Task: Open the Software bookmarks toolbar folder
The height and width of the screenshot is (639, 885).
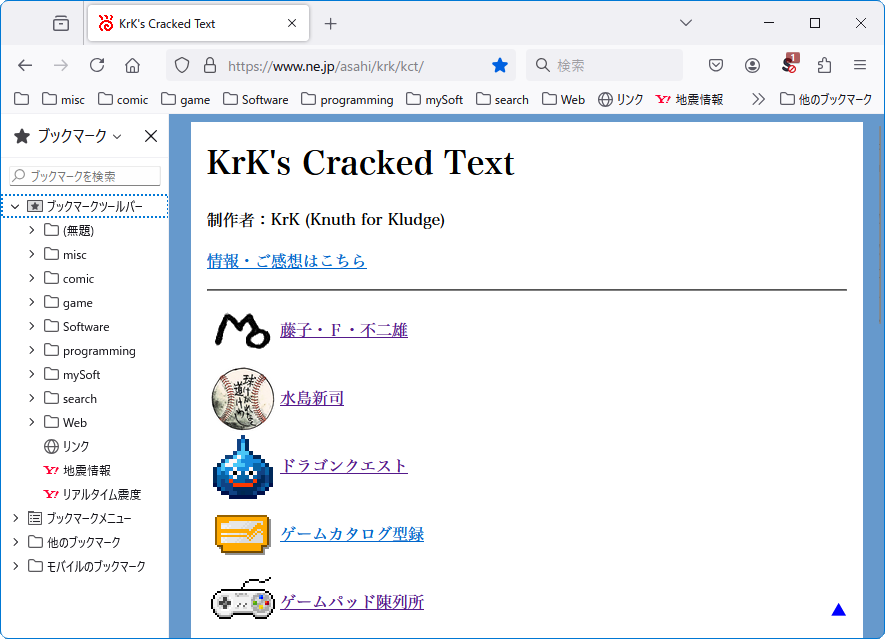Action: click(255, 99)
